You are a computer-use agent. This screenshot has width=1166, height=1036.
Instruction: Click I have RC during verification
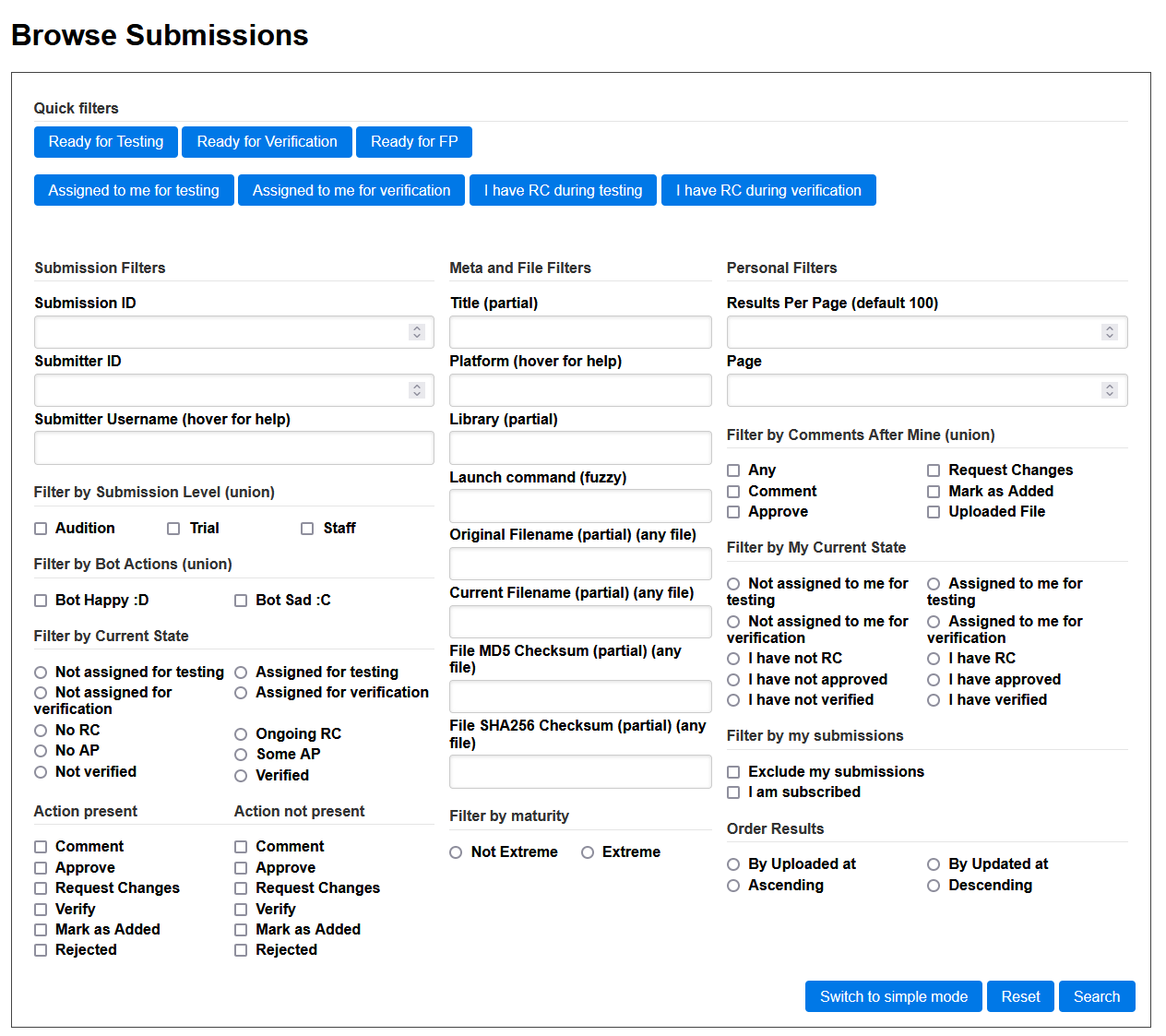[x=768, y=190]
